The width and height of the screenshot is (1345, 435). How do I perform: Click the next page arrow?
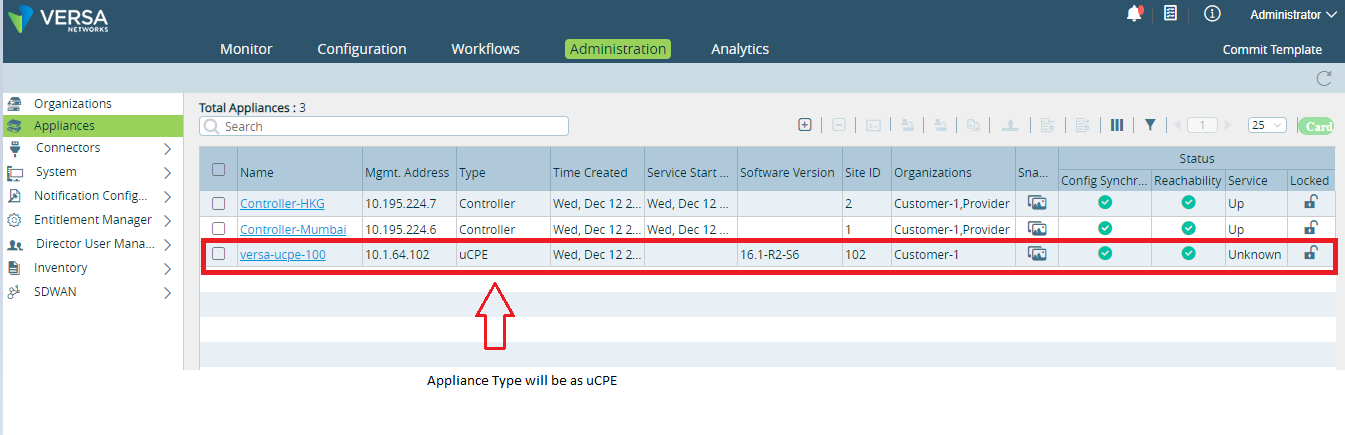pyautogui.click(x=1227, y=125)
